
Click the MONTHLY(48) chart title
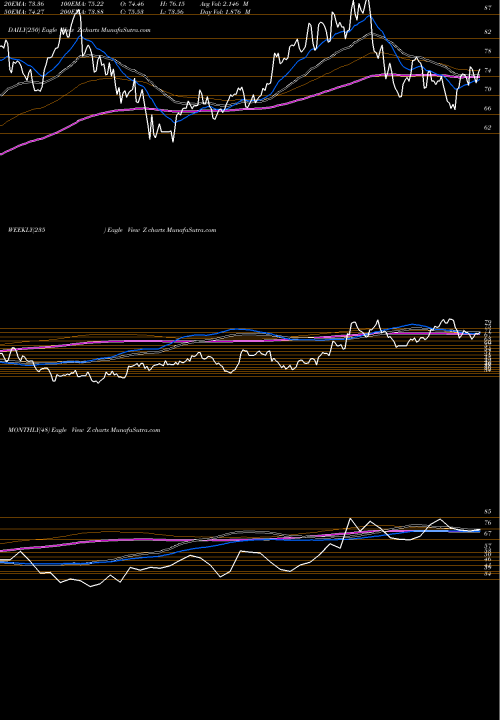(84, 430)
